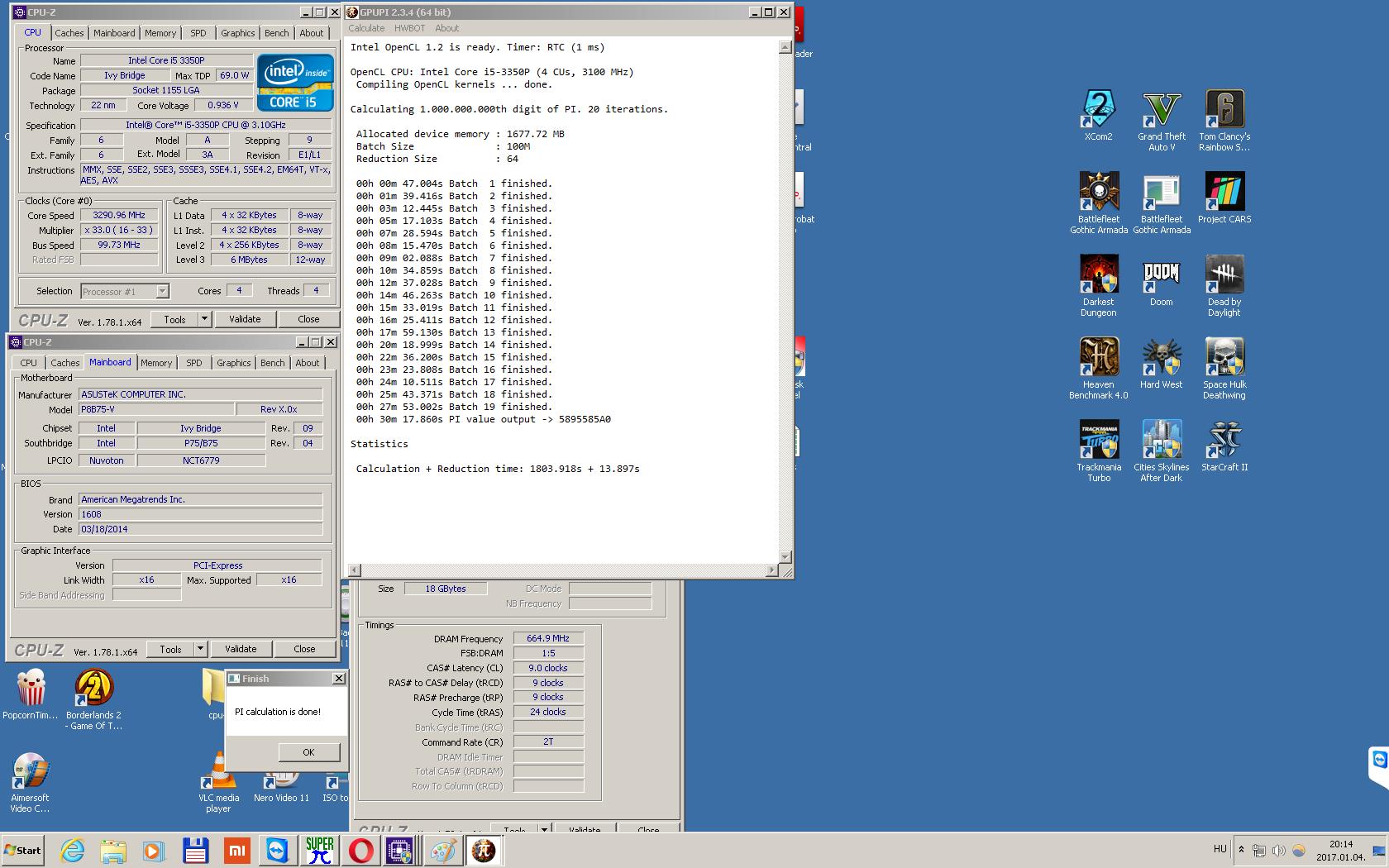Open the Start menu
The image size is (1389, 868).
[x=22, y=850]
